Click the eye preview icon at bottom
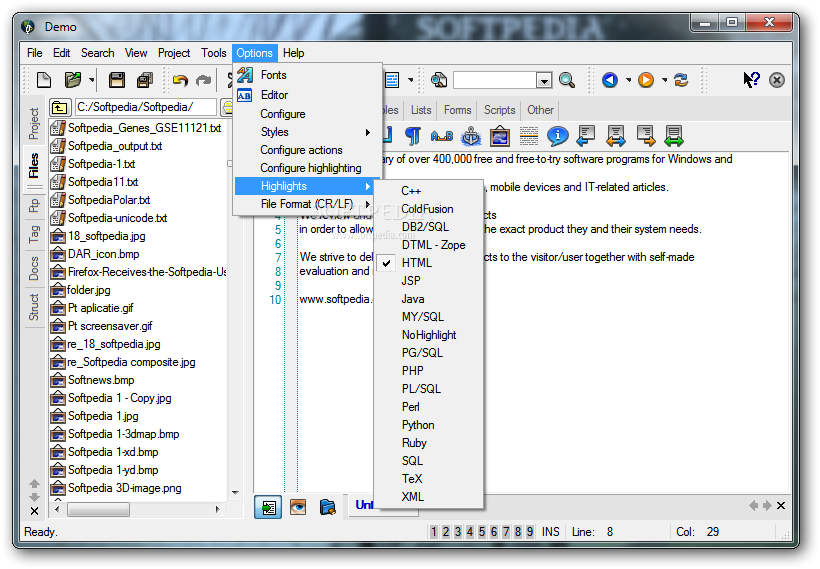This screenshot has height=569, width=820. (x=298, y=507)
